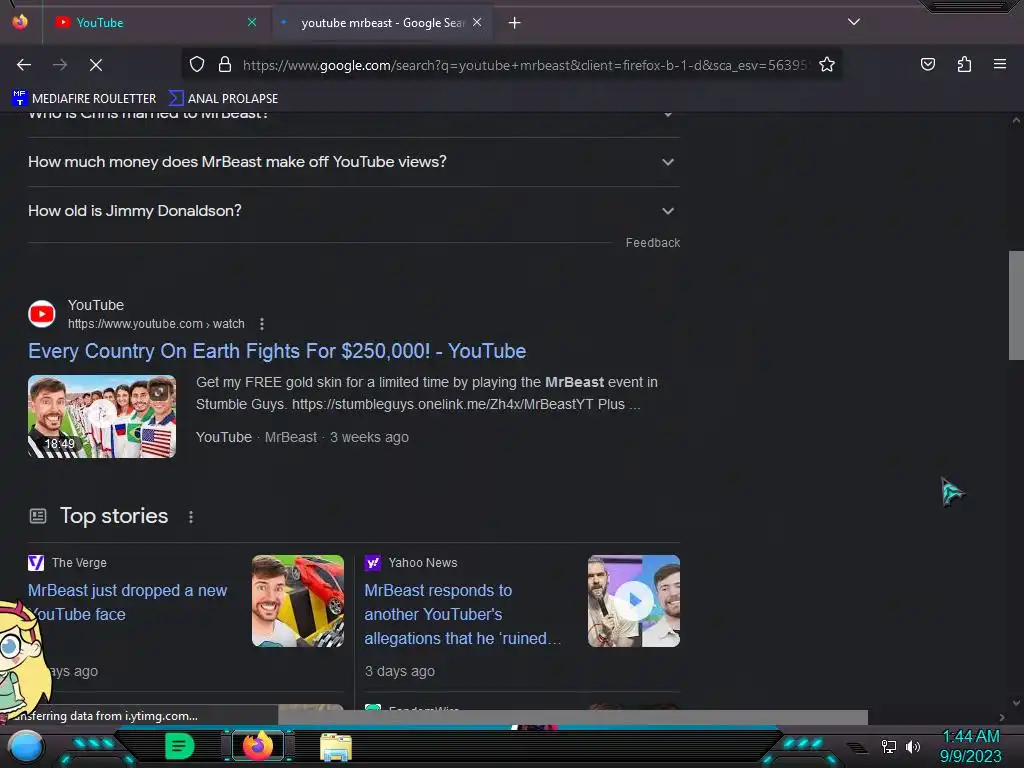Click the Top stories newspaper icon
Viewport: 1024px width, 768px height.
(38, 517)
